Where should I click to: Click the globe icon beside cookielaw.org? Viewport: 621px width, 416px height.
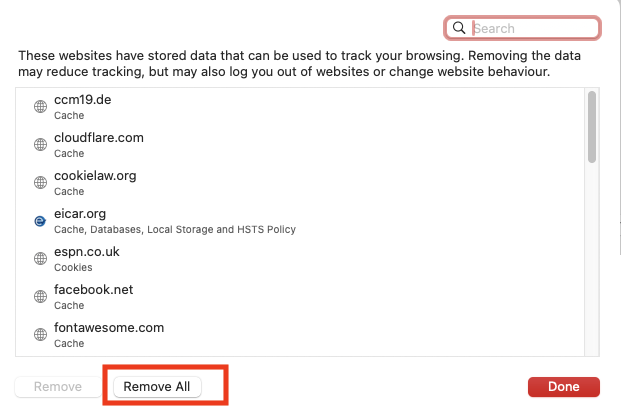(40, 183)
